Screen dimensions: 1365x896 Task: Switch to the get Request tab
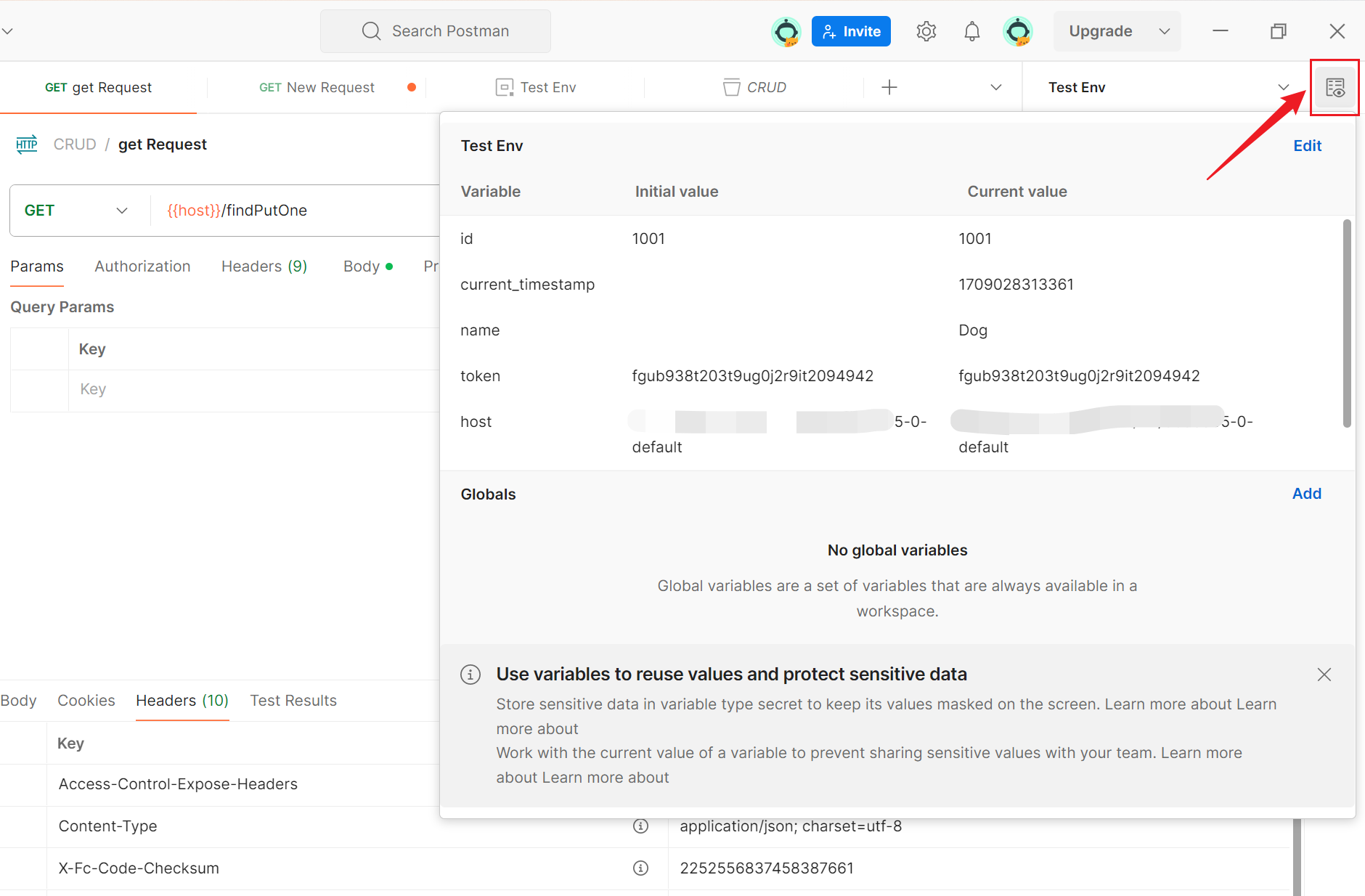99,87
